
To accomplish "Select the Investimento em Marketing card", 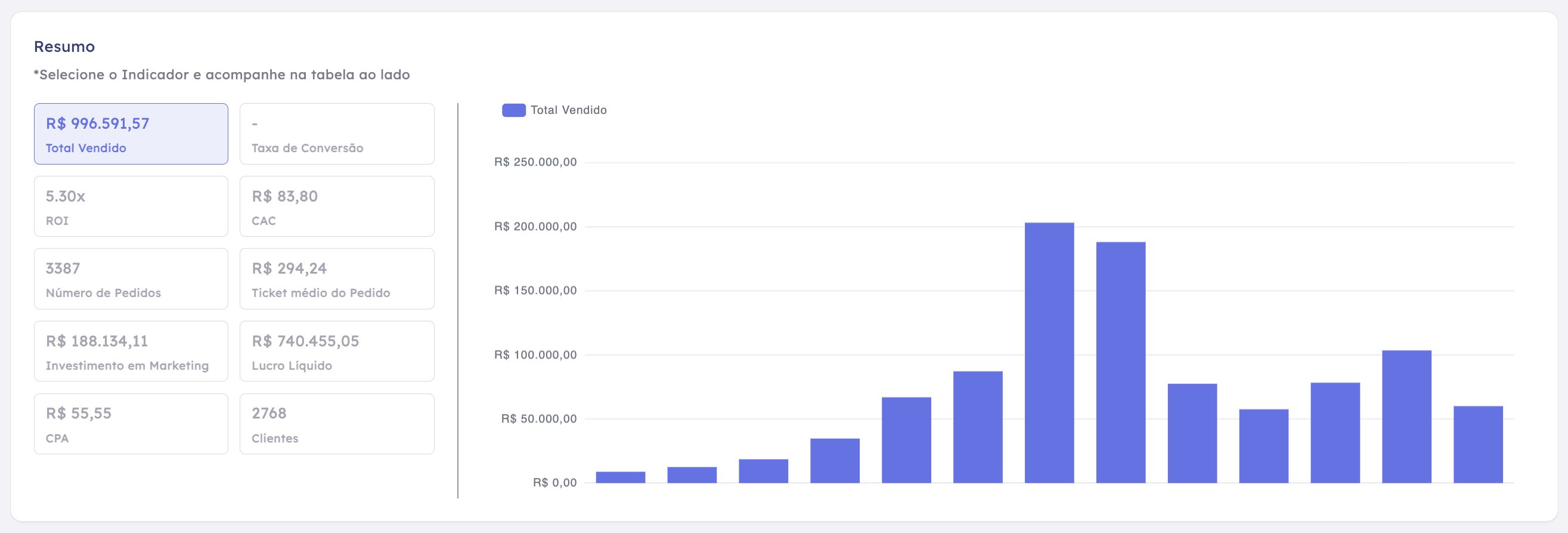I will pyautogui.click(x=131, y=351).
